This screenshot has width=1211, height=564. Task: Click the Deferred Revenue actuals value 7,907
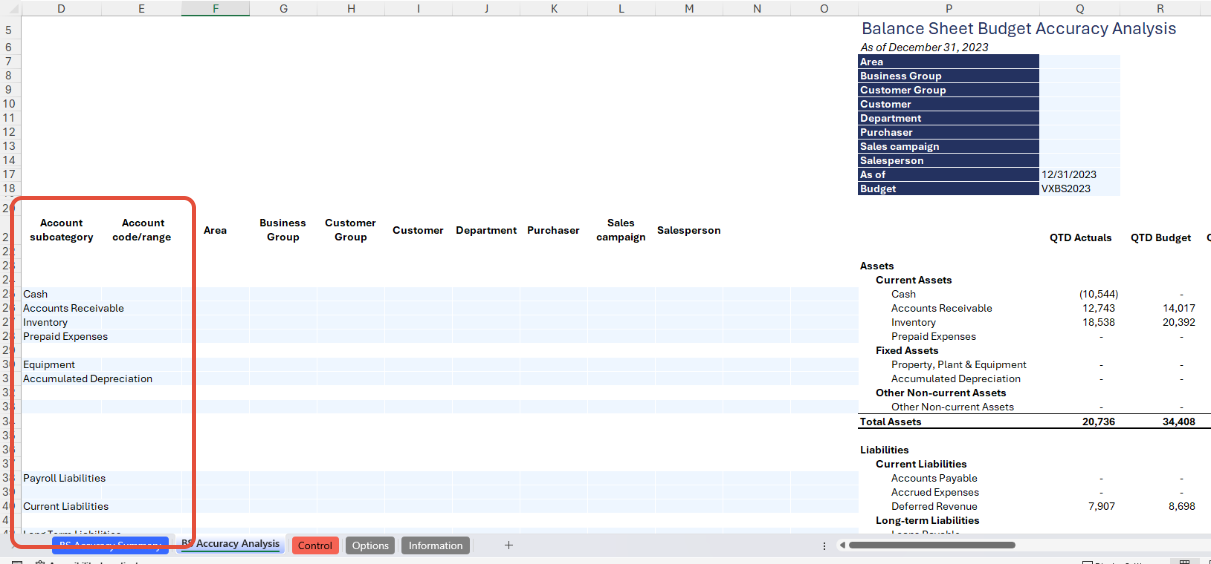click(x=1103, y=506)
